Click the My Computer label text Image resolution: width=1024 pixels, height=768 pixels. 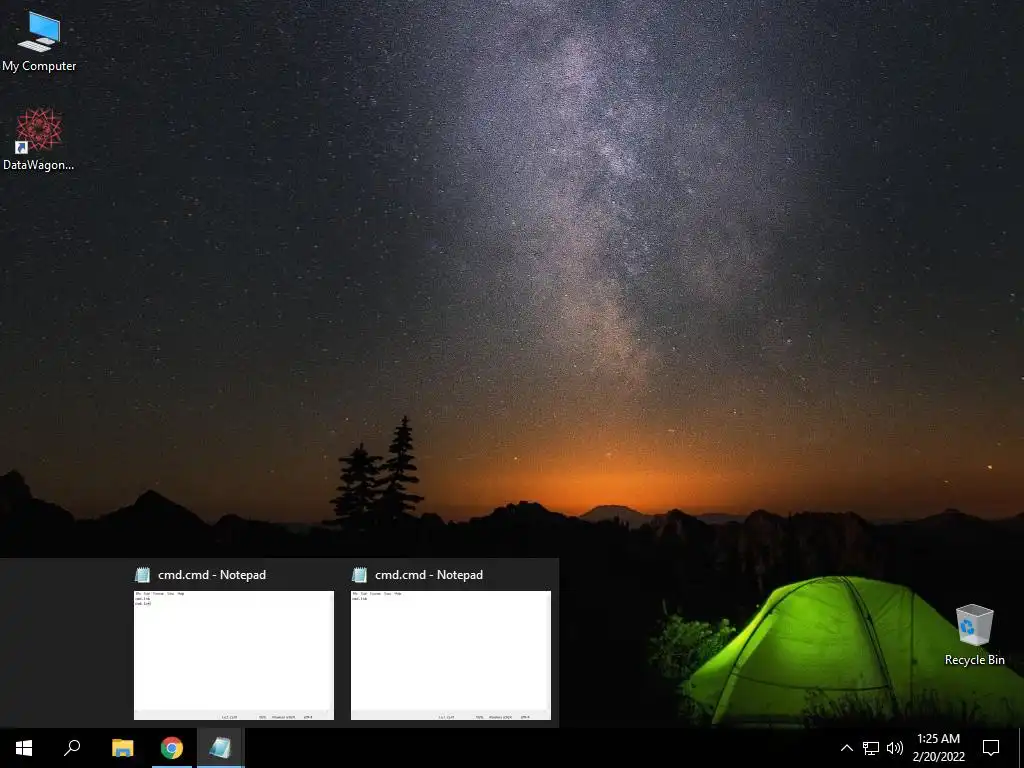[39, 66]
